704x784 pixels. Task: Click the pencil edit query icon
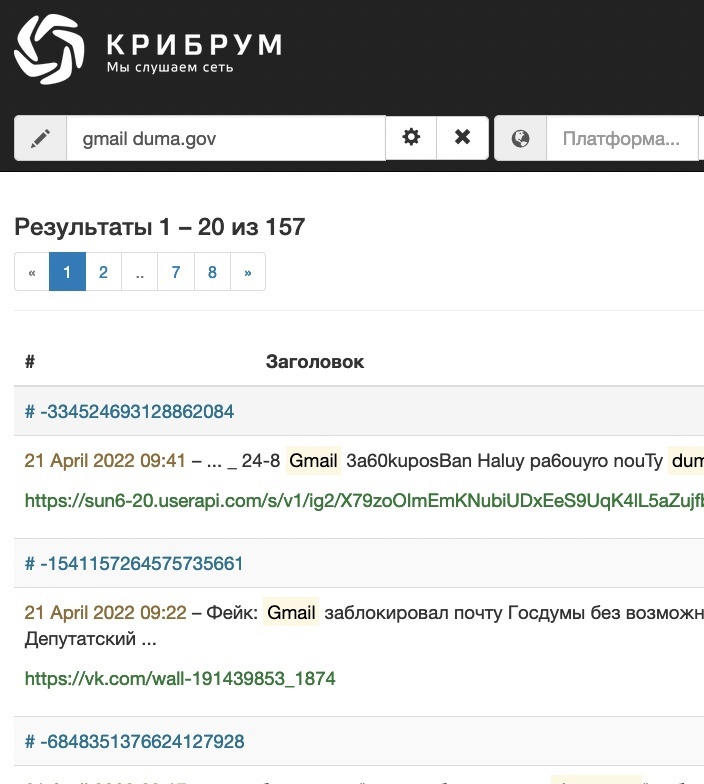[40, 138]
